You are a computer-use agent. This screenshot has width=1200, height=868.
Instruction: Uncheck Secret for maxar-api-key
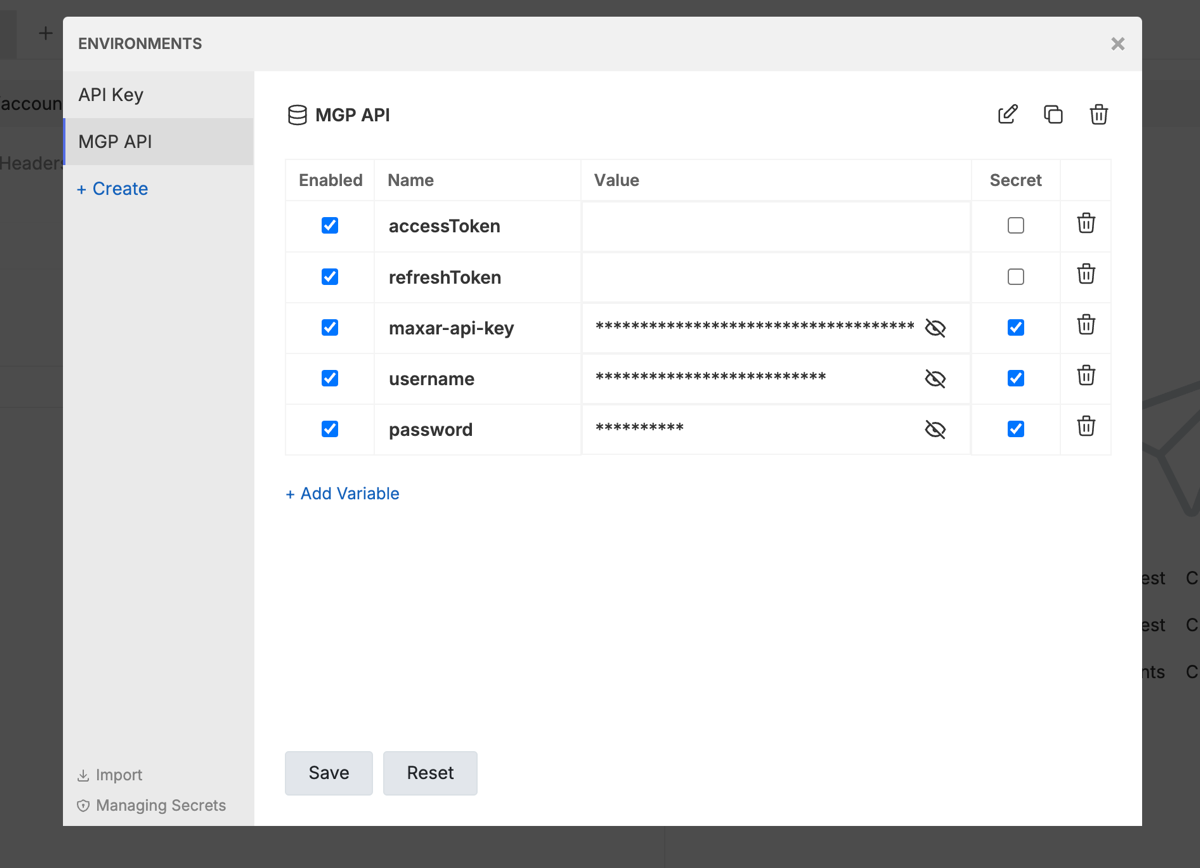tap(1016, 327)
